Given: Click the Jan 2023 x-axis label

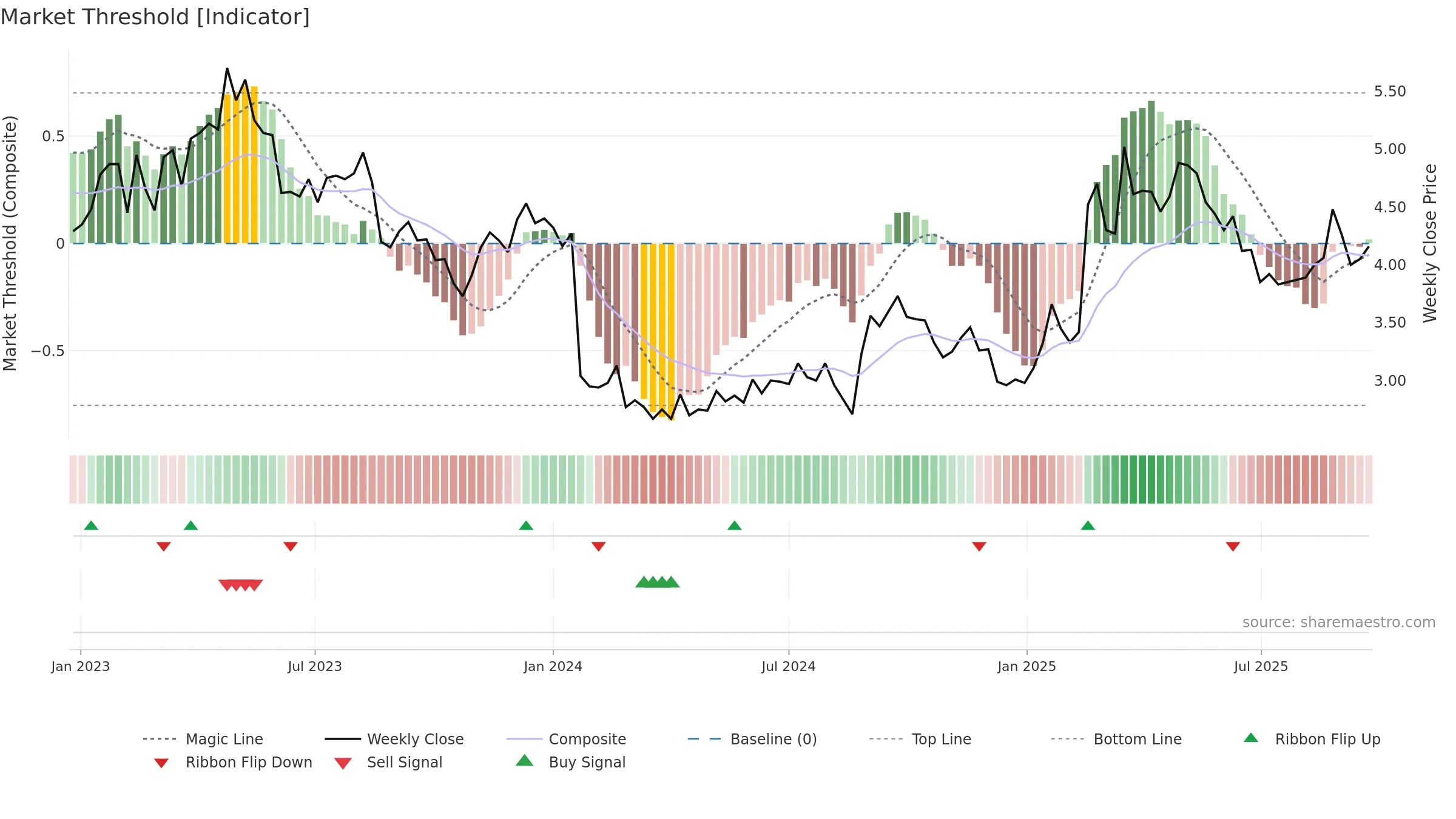Looking at the screenshot, I should (81, 667).
